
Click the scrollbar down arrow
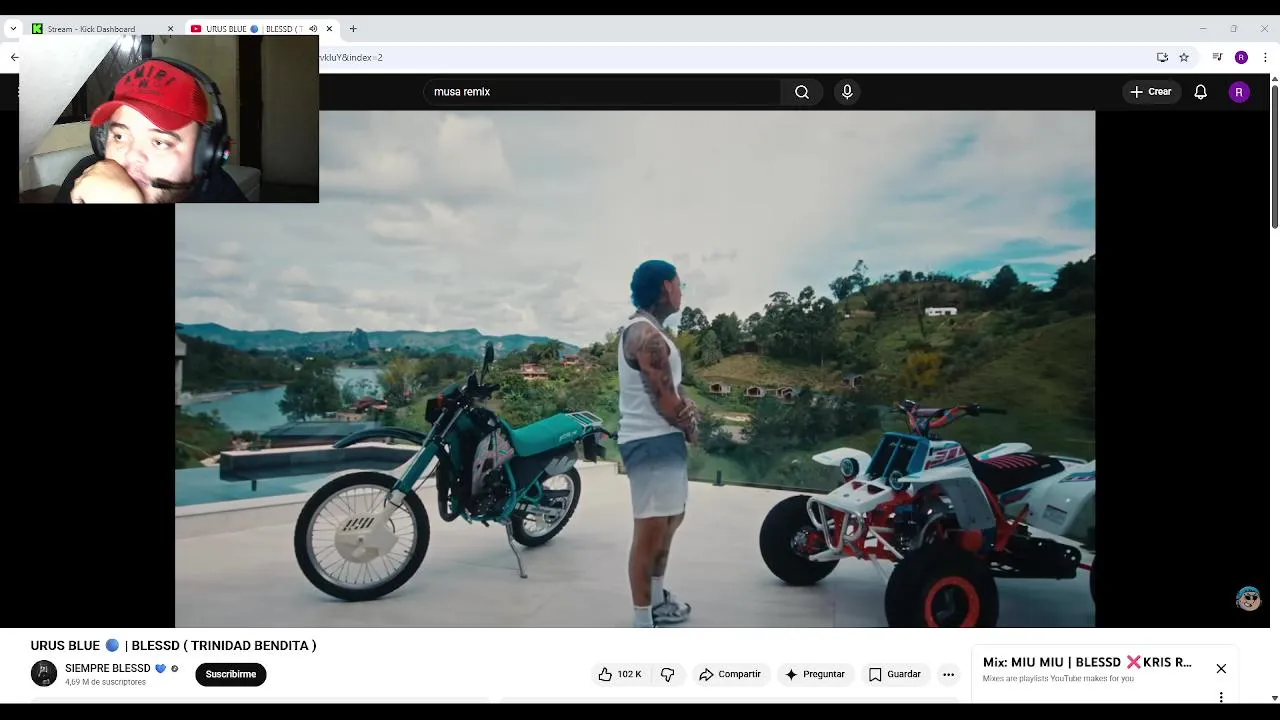(1275, 698)
